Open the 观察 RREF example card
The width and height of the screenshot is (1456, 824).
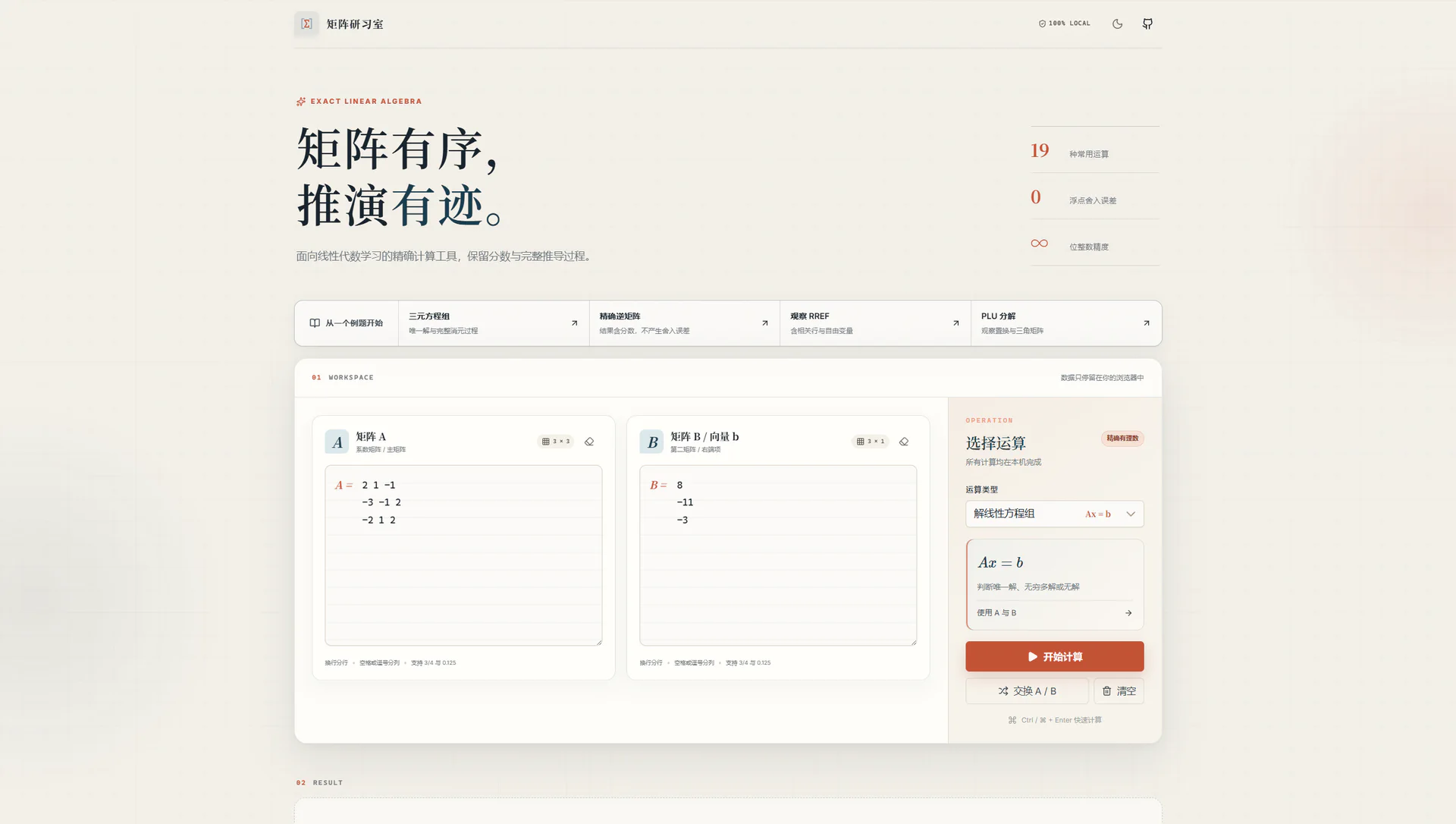coord(875,323)
